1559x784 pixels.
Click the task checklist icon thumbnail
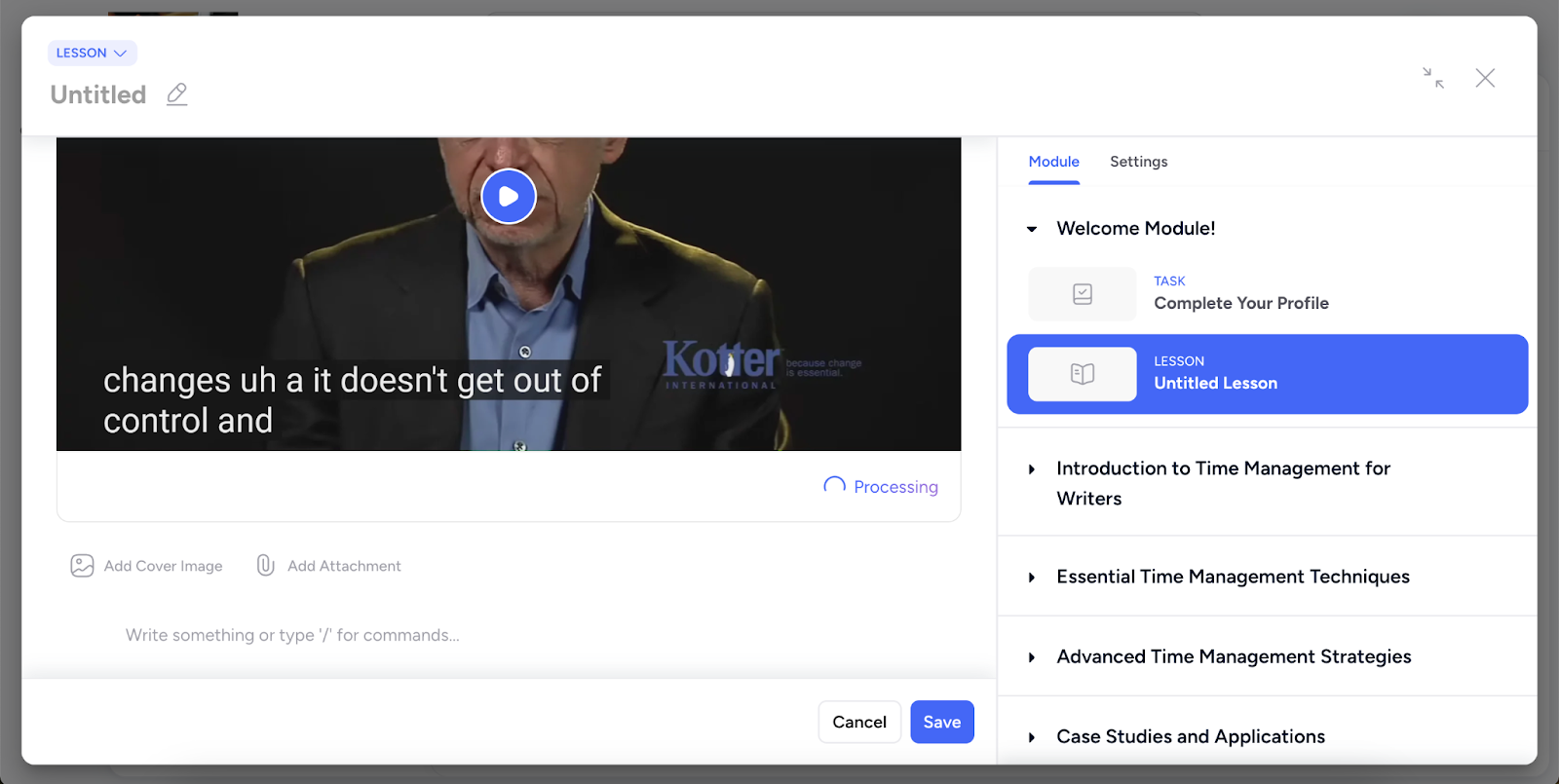coord(1082,294)
